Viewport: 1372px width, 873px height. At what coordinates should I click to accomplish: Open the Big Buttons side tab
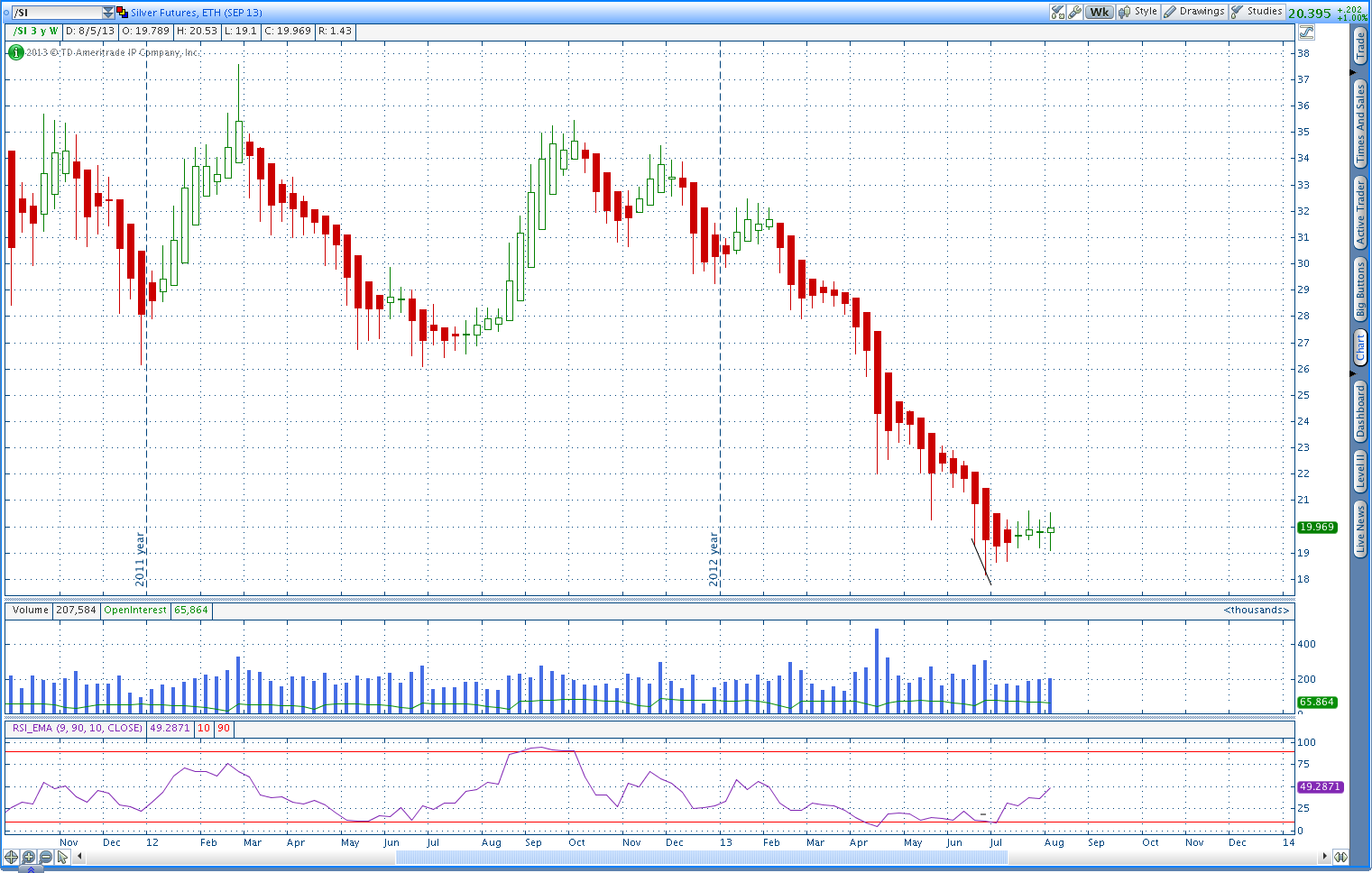tap(1360, 289)
